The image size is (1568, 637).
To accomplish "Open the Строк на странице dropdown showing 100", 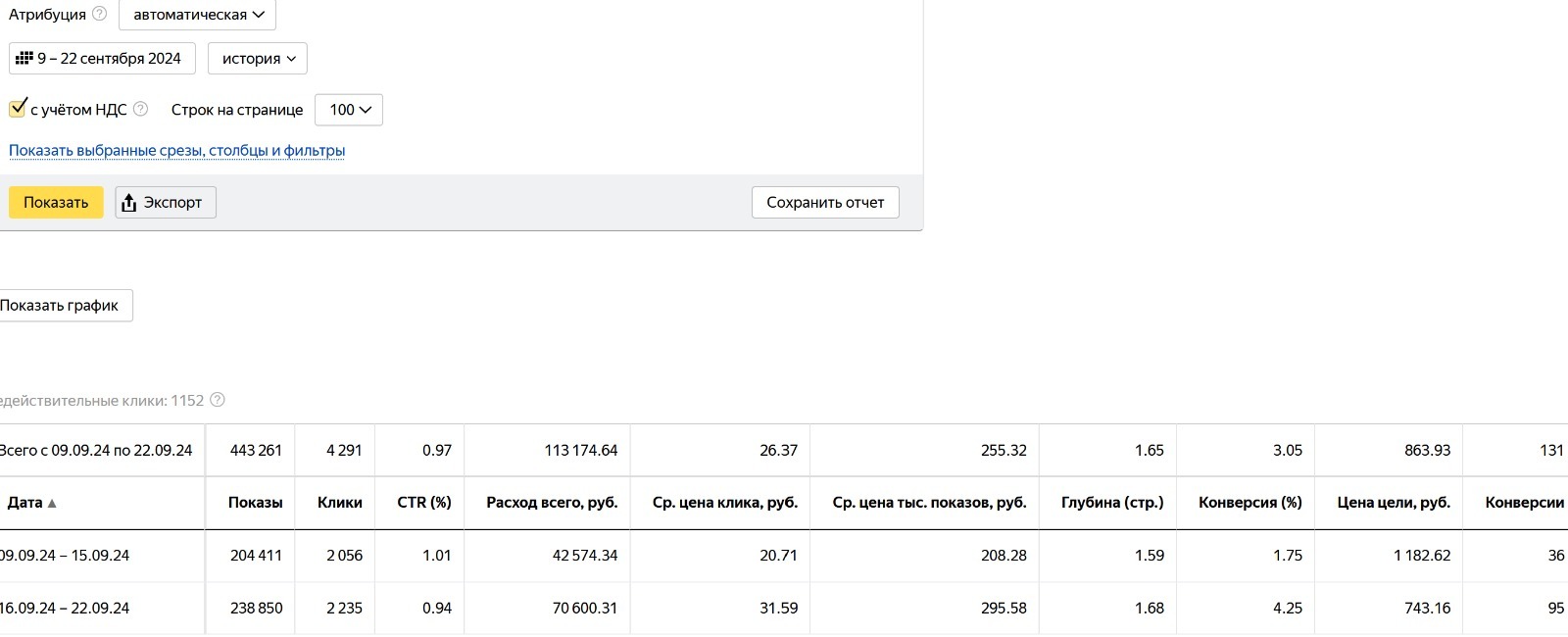I will pyautogui.click(x=349, y=110).
